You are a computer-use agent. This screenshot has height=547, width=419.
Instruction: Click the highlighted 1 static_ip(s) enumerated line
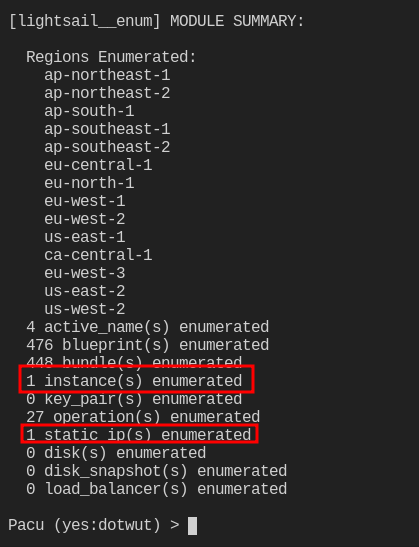click(x=139, y=435)
